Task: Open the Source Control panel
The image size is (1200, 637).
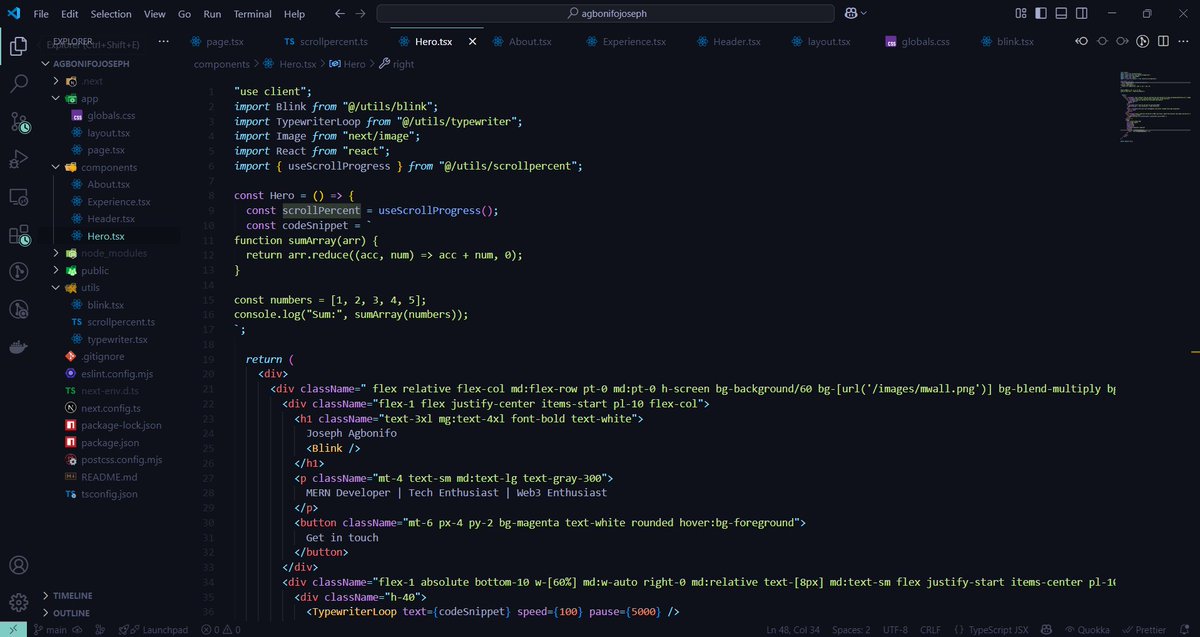Action: pos(18,123)
